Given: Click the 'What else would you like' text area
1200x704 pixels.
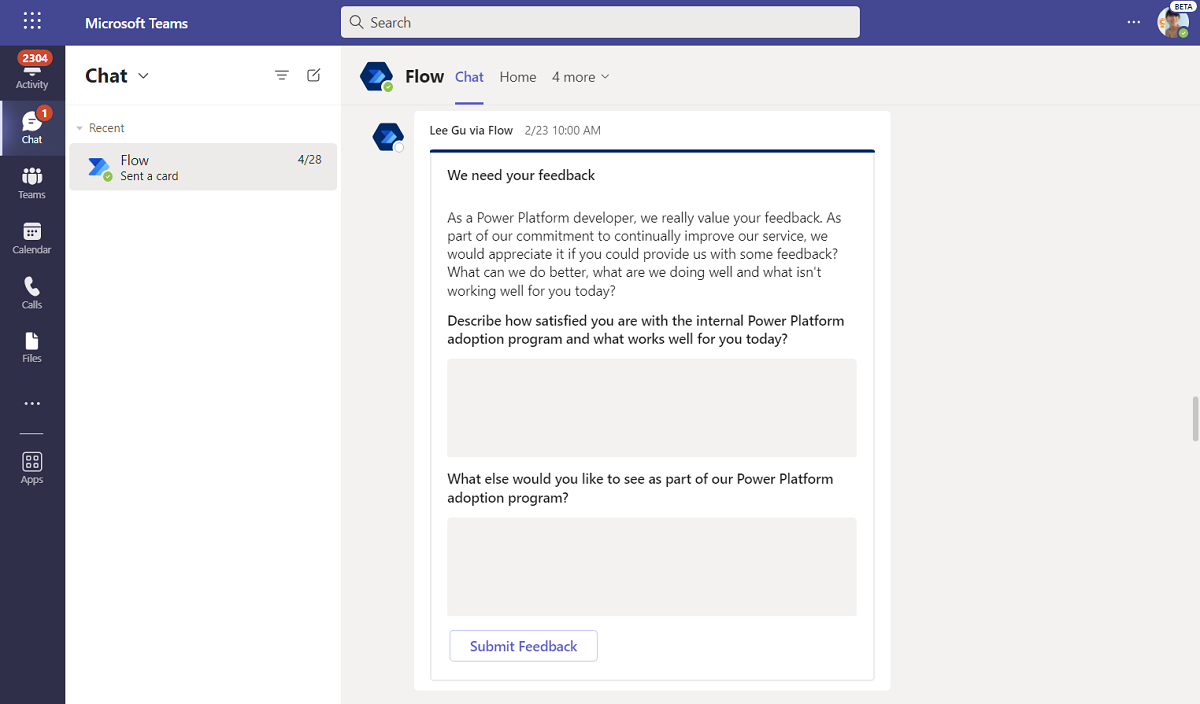Looking at the screenshot, I should pos(652,566).
